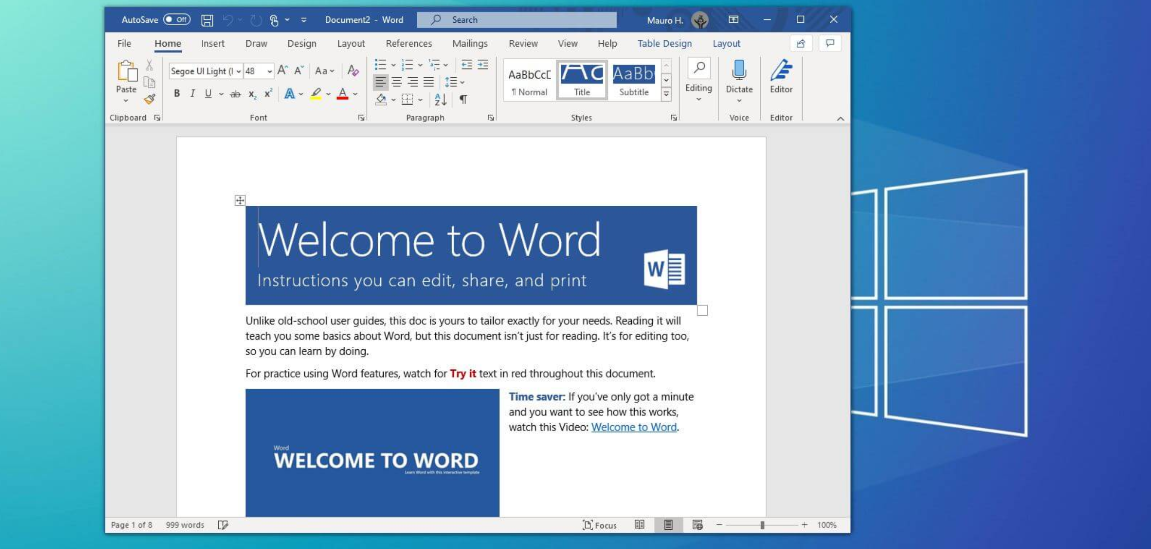
Task: Follow the Welcome to Word video link
Action: click(633, 427)
